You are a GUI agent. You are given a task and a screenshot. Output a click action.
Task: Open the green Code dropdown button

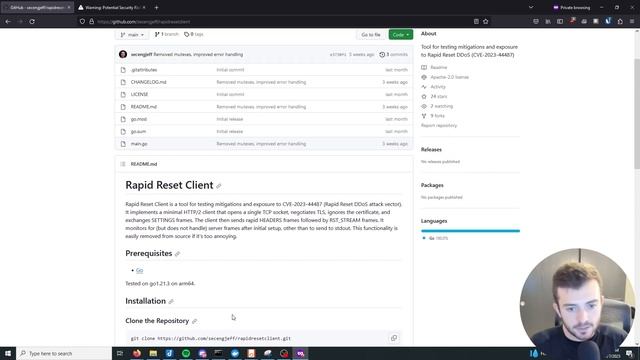pyautogui.click(x=400, y=35)
